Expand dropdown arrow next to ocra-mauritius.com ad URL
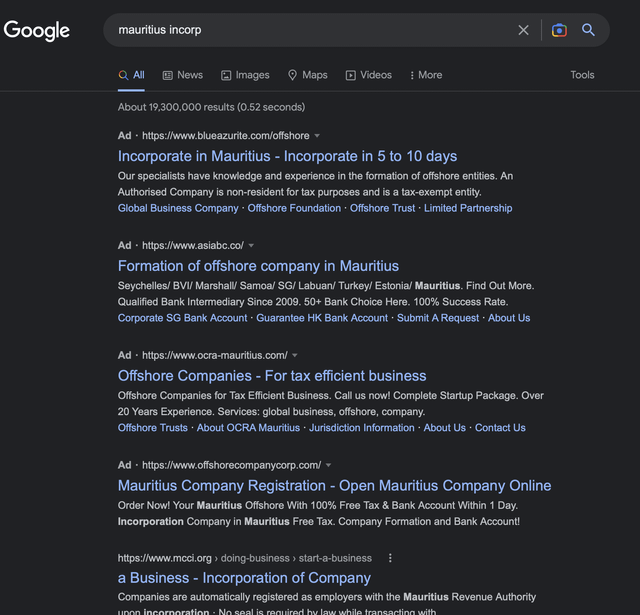This screenshot has width=640, height=615. tap(295, 355)
